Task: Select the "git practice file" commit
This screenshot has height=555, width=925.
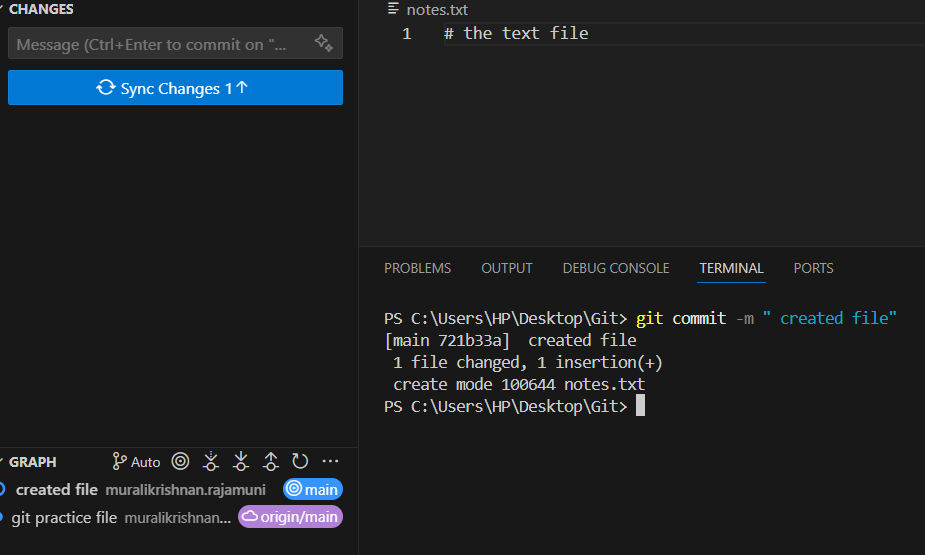Action: 64,518
